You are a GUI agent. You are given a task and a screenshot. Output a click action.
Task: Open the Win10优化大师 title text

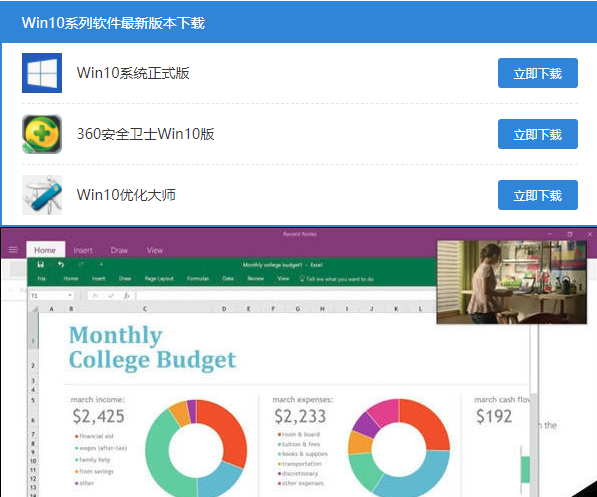(126, 195)
